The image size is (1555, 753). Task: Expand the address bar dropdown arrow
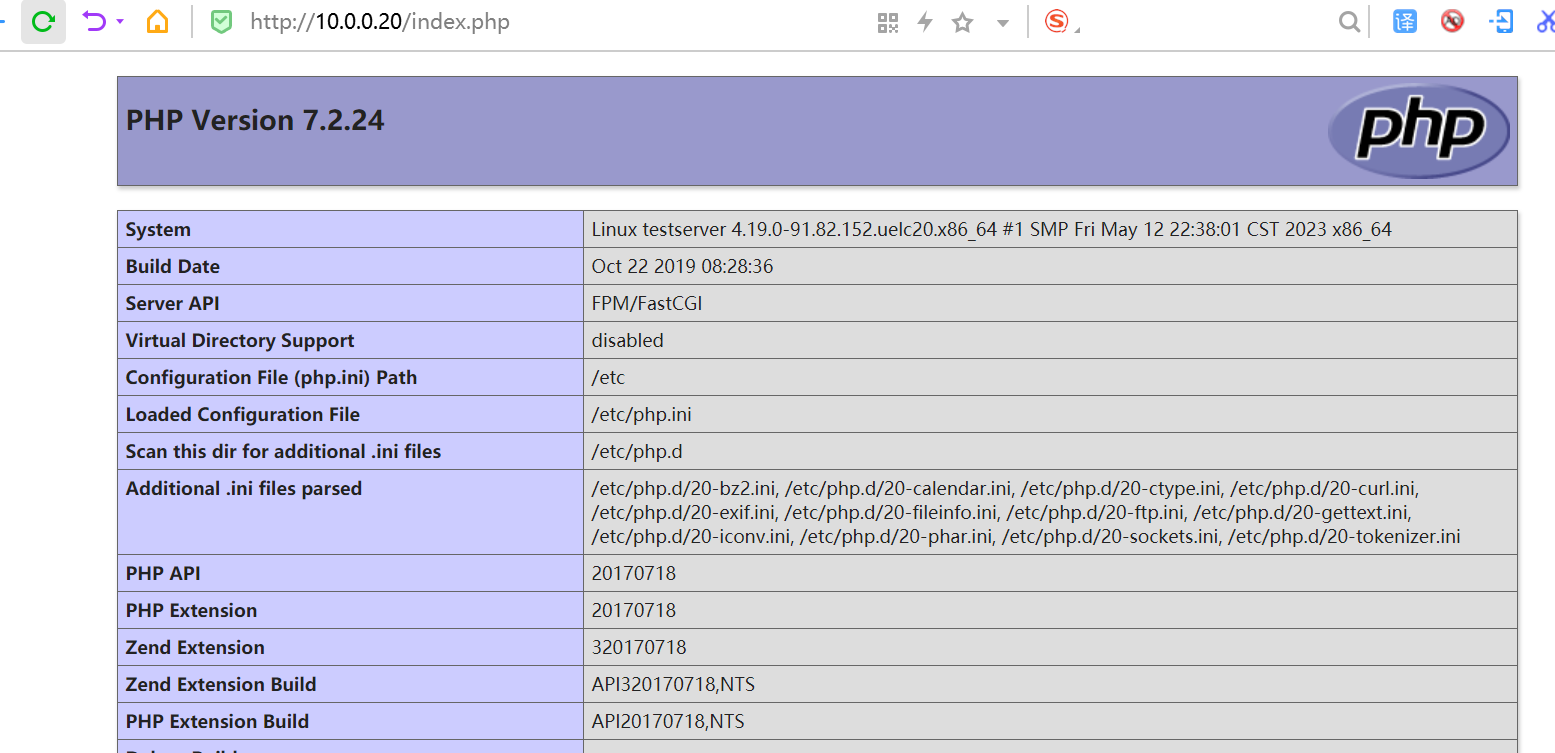click(1003, 23)
